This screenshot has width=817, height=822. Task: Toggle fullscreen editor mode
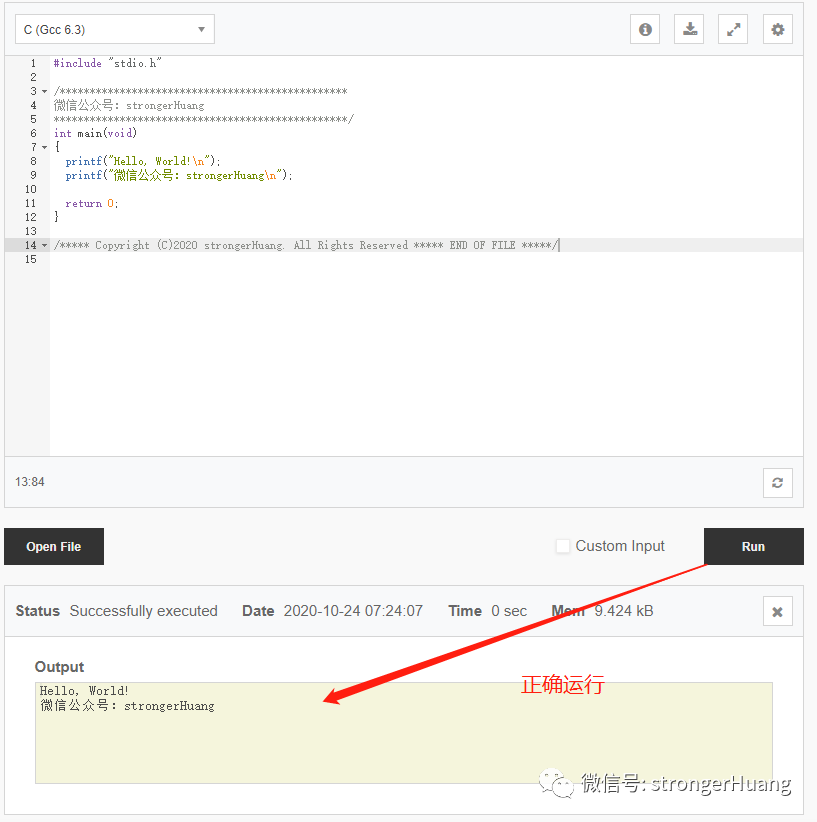pos(733,29)
